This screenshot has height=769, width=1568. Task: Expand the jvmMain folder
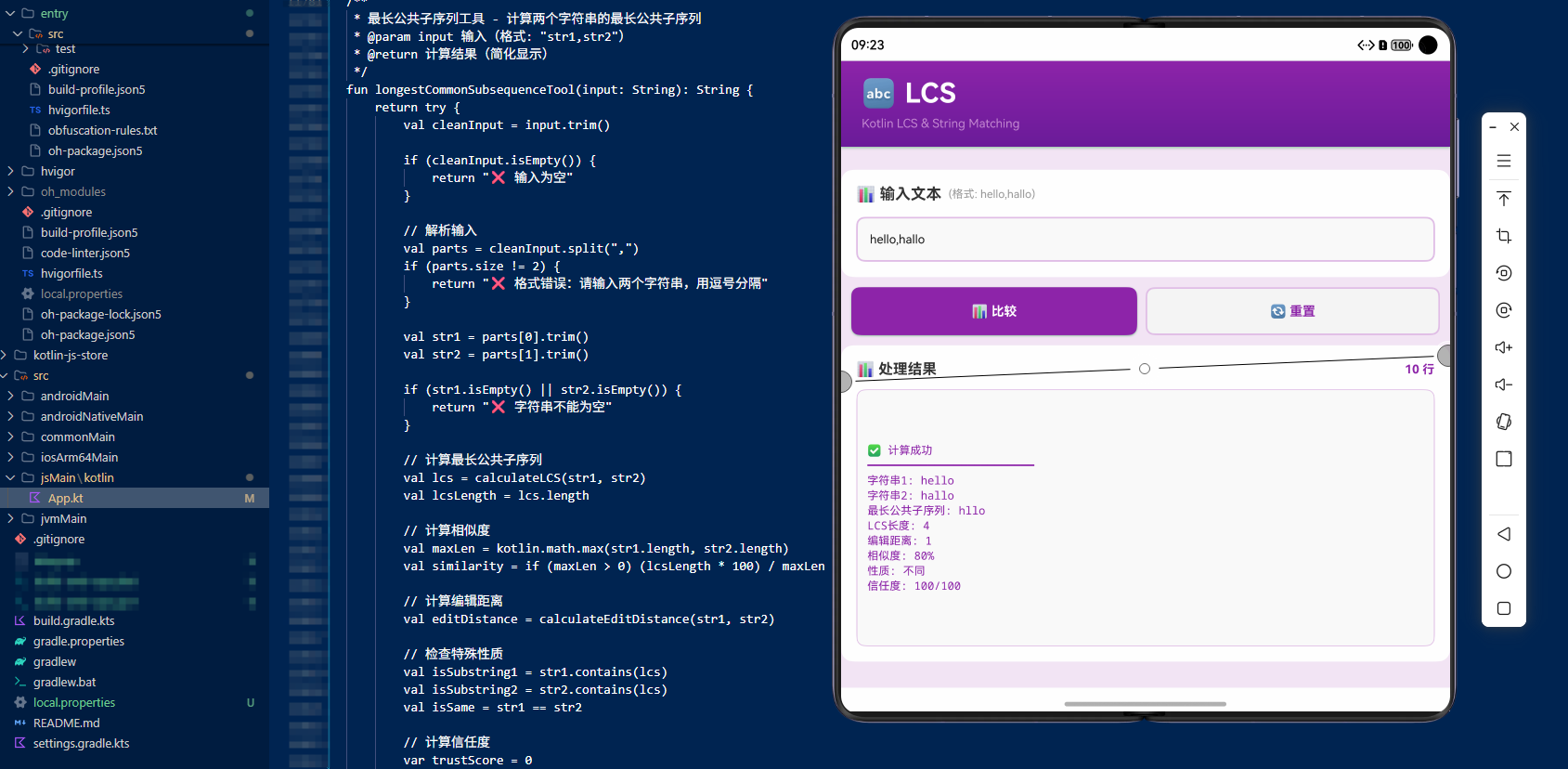click(x=10, y=518)
